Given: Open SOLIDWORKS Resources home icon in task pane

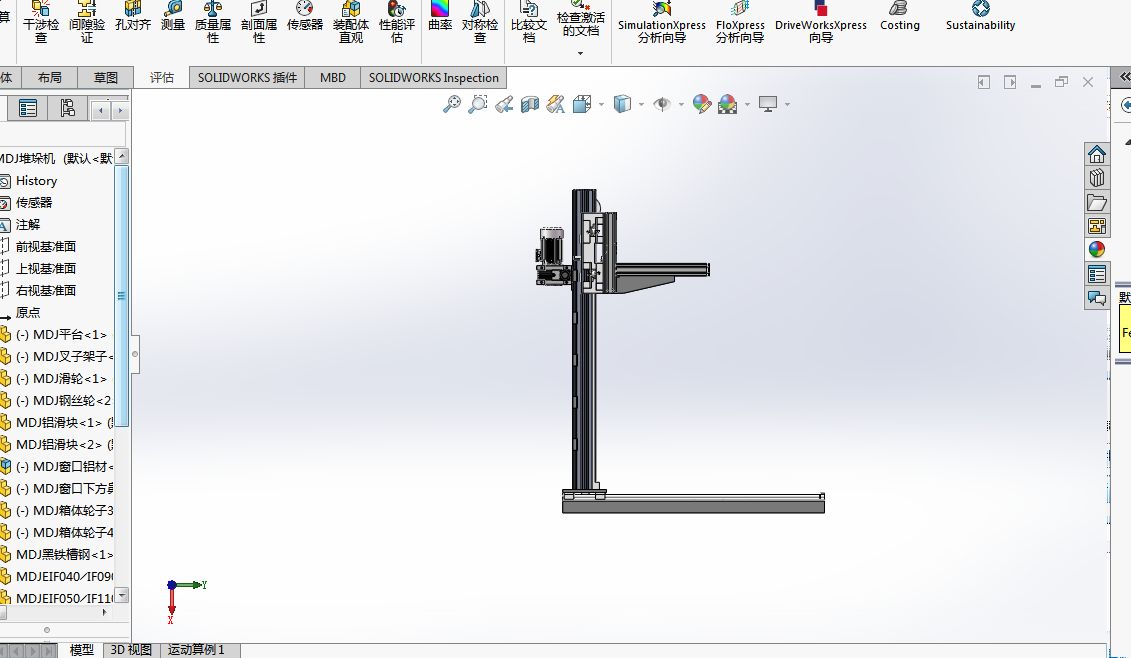Looking at the screenshot, I should pyautogui.click(x=1096, y=154).
